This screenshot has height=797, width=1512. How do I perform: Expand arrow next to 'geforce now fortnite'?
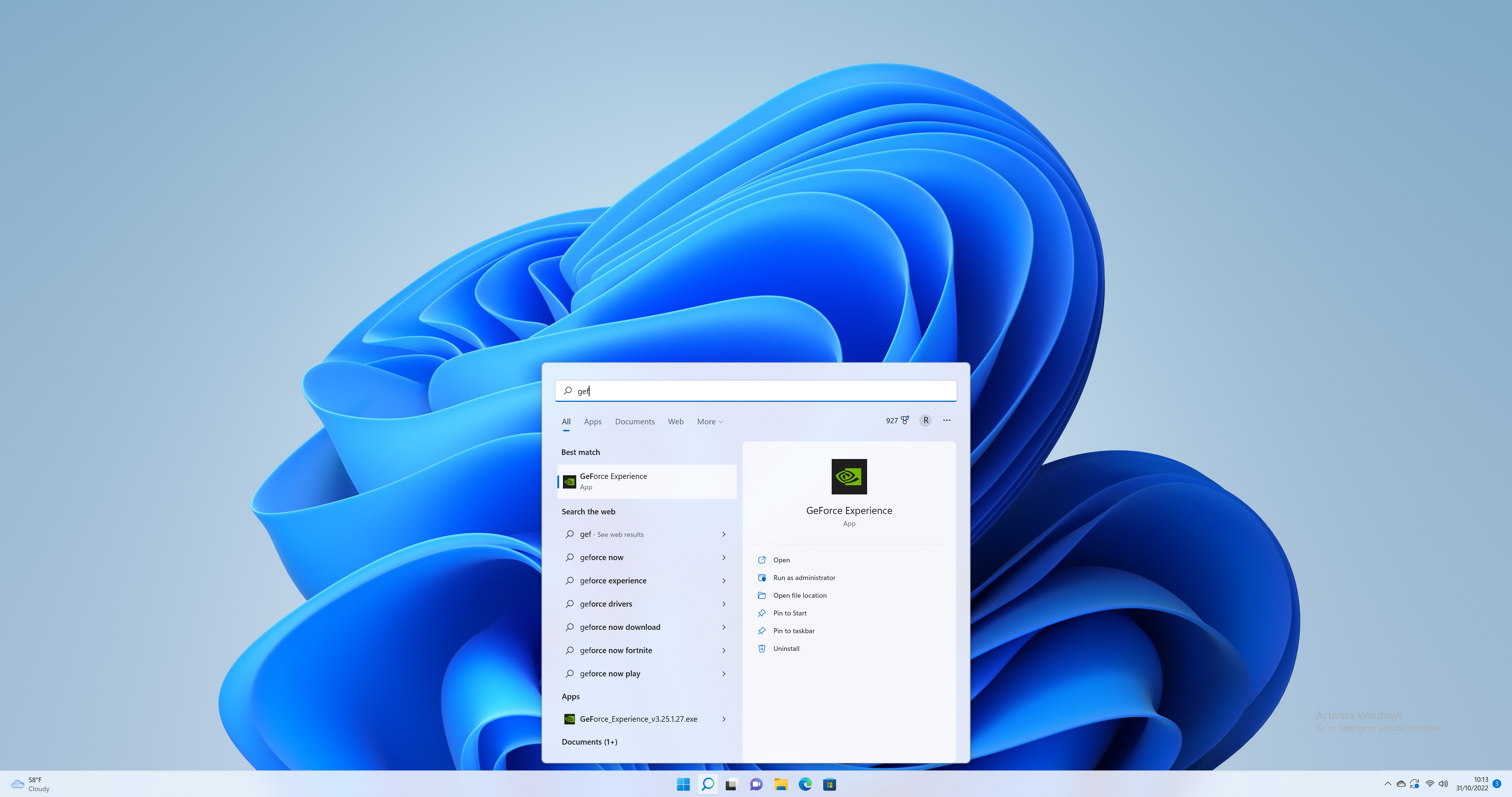(x=724, y=650)
